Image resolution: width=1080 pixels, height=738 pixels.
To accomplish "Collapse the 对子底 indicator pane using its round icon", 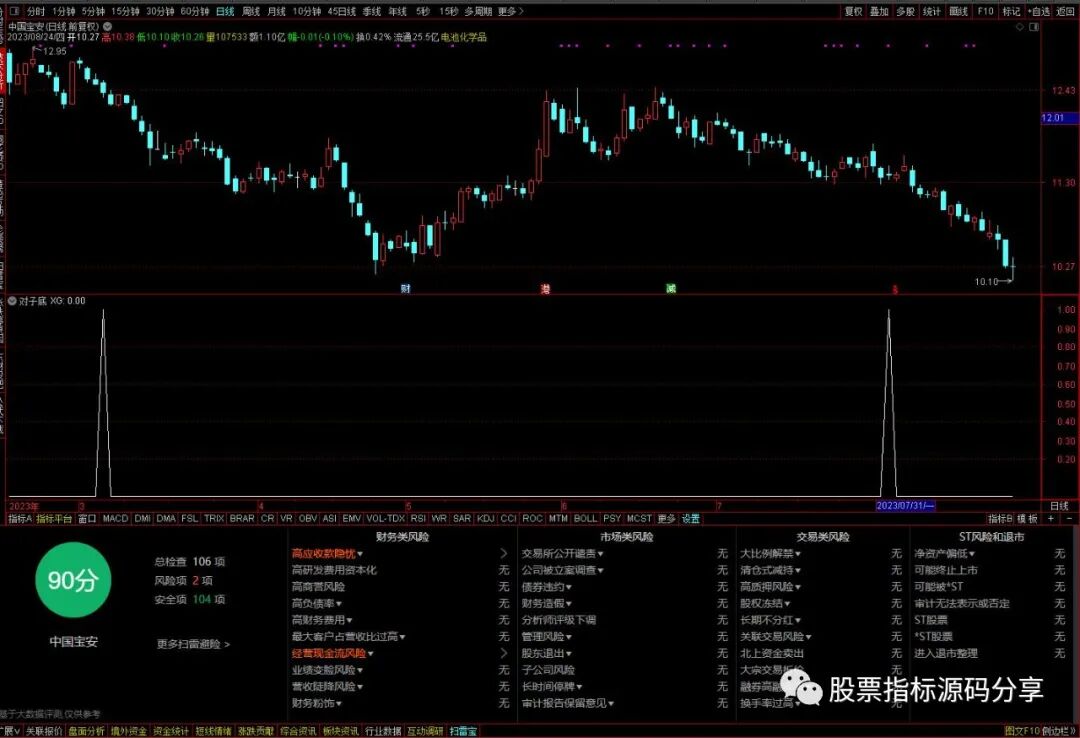I will (x=12, y=301).
